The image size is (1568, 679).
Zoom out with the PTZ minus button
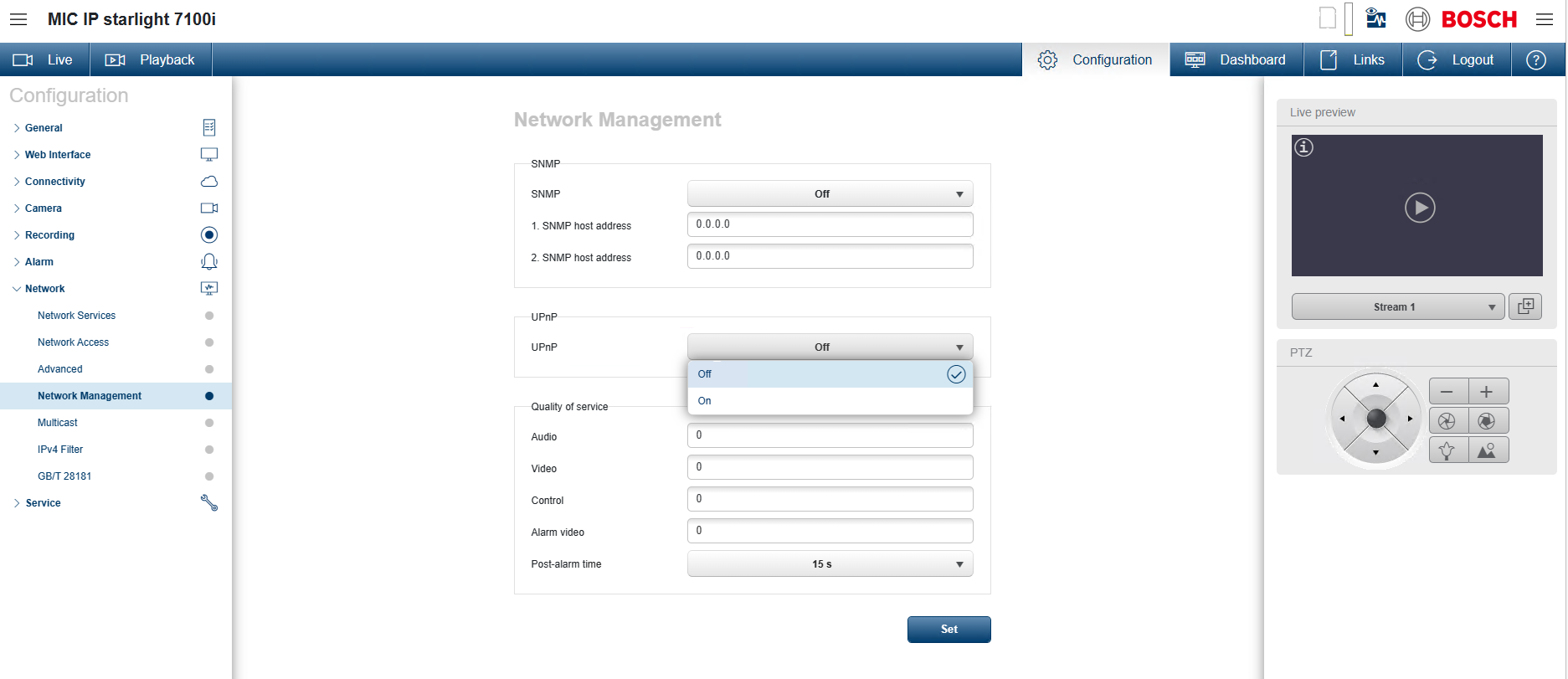[x=1448, y=391]
